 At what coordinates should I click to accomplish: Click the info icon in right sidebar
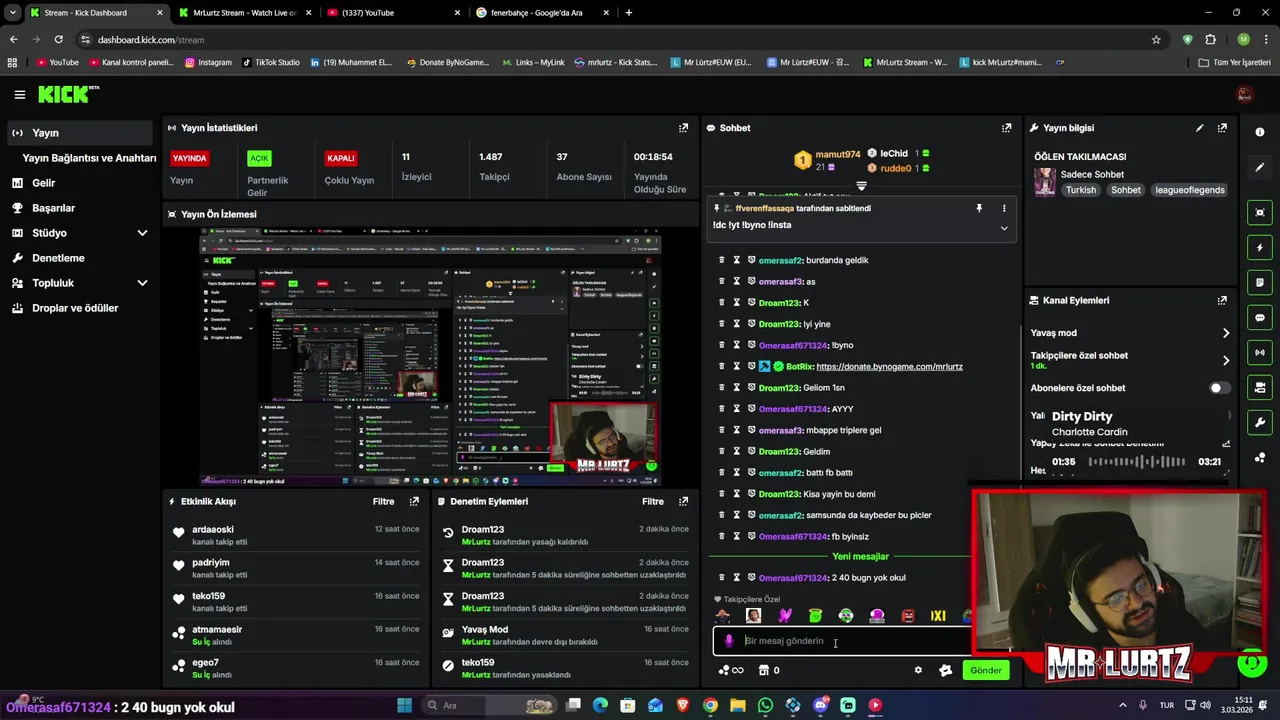1260,132
